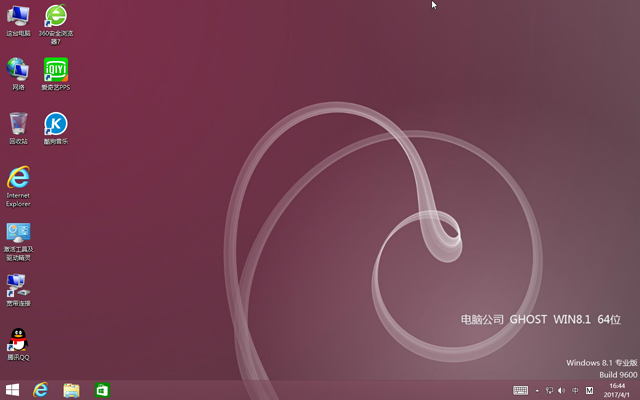Launch Internet Explorer from the taskbar
Viewport: 640px width, 400px height.
pos(41,389)
